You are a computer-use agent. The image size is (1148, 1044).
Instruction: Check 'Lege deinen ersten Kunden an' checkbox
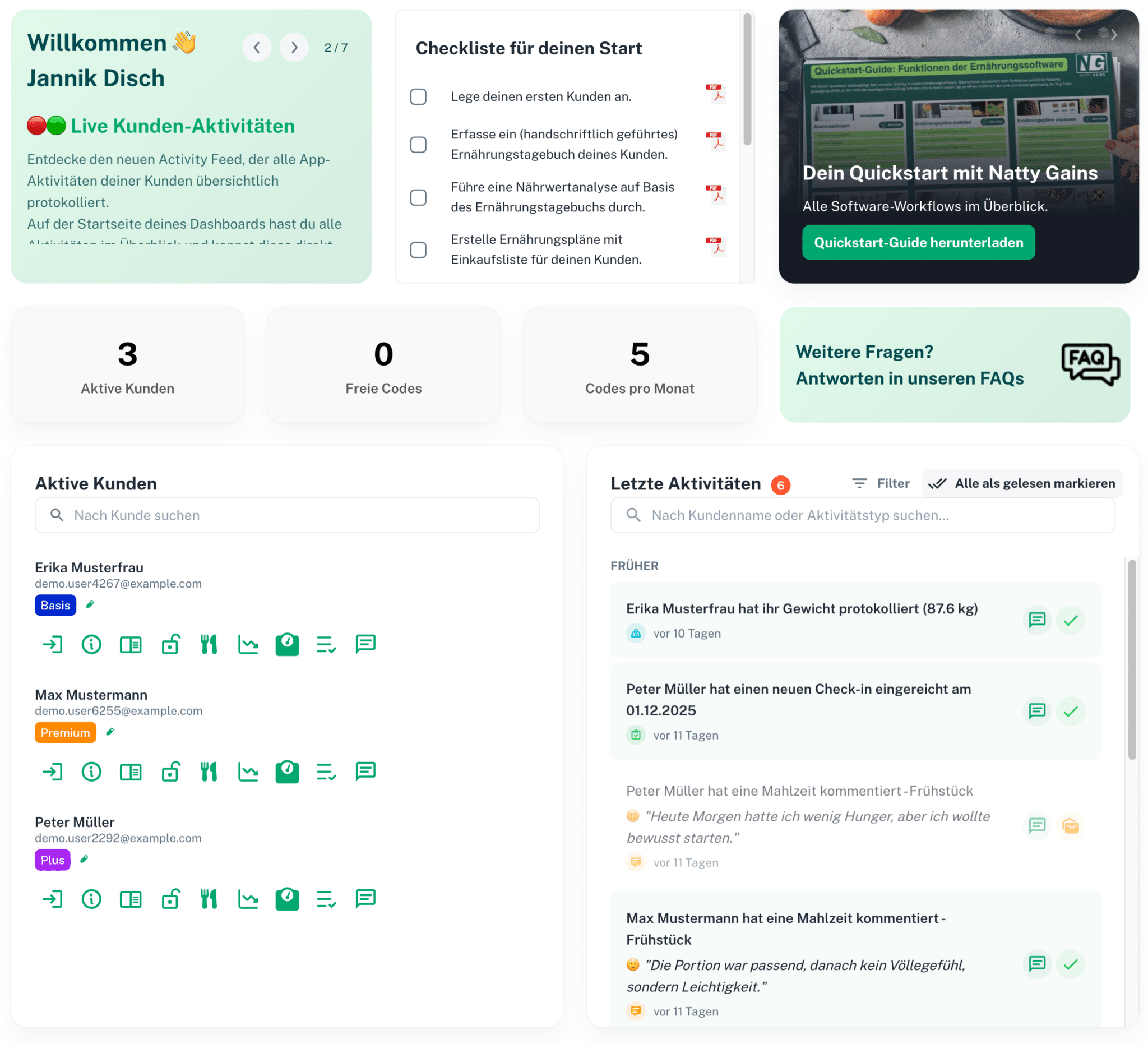click(x=419, y=97)
